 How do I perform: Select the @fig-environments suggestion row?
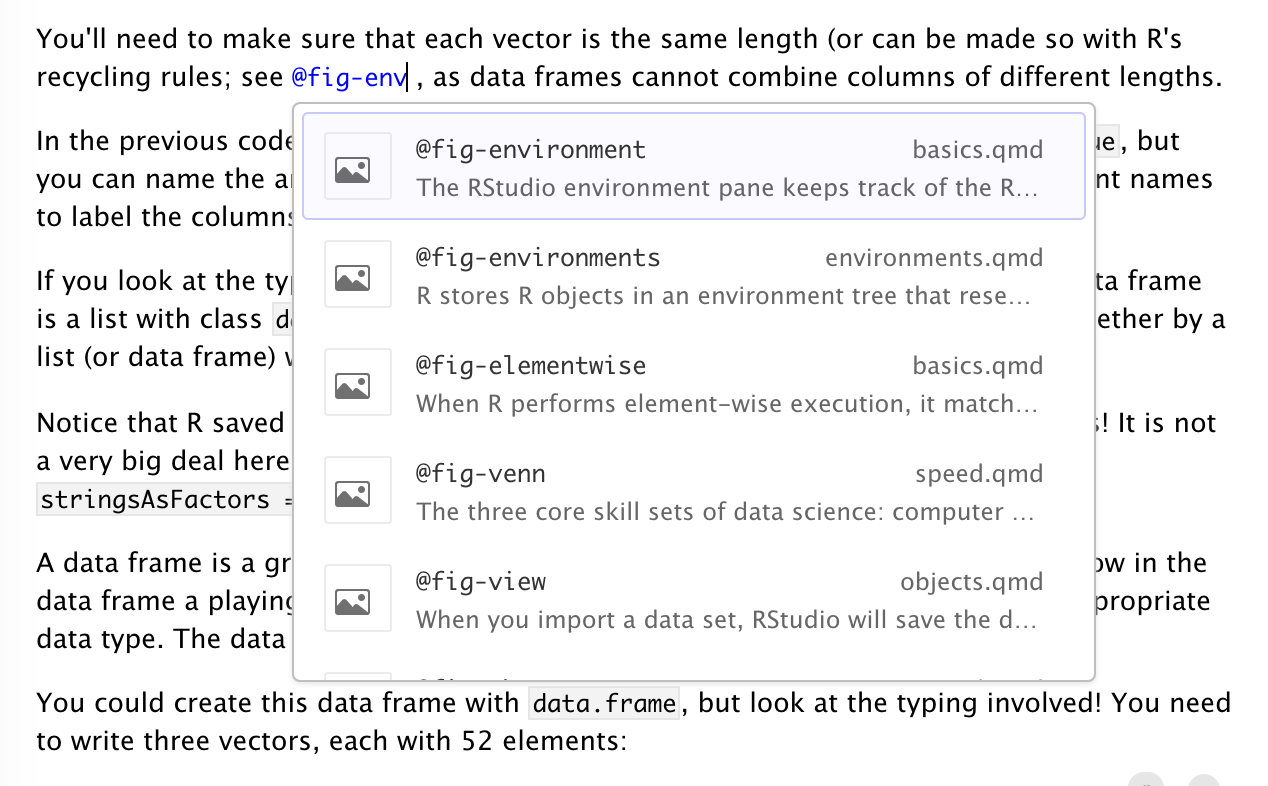tap(693, 274)
